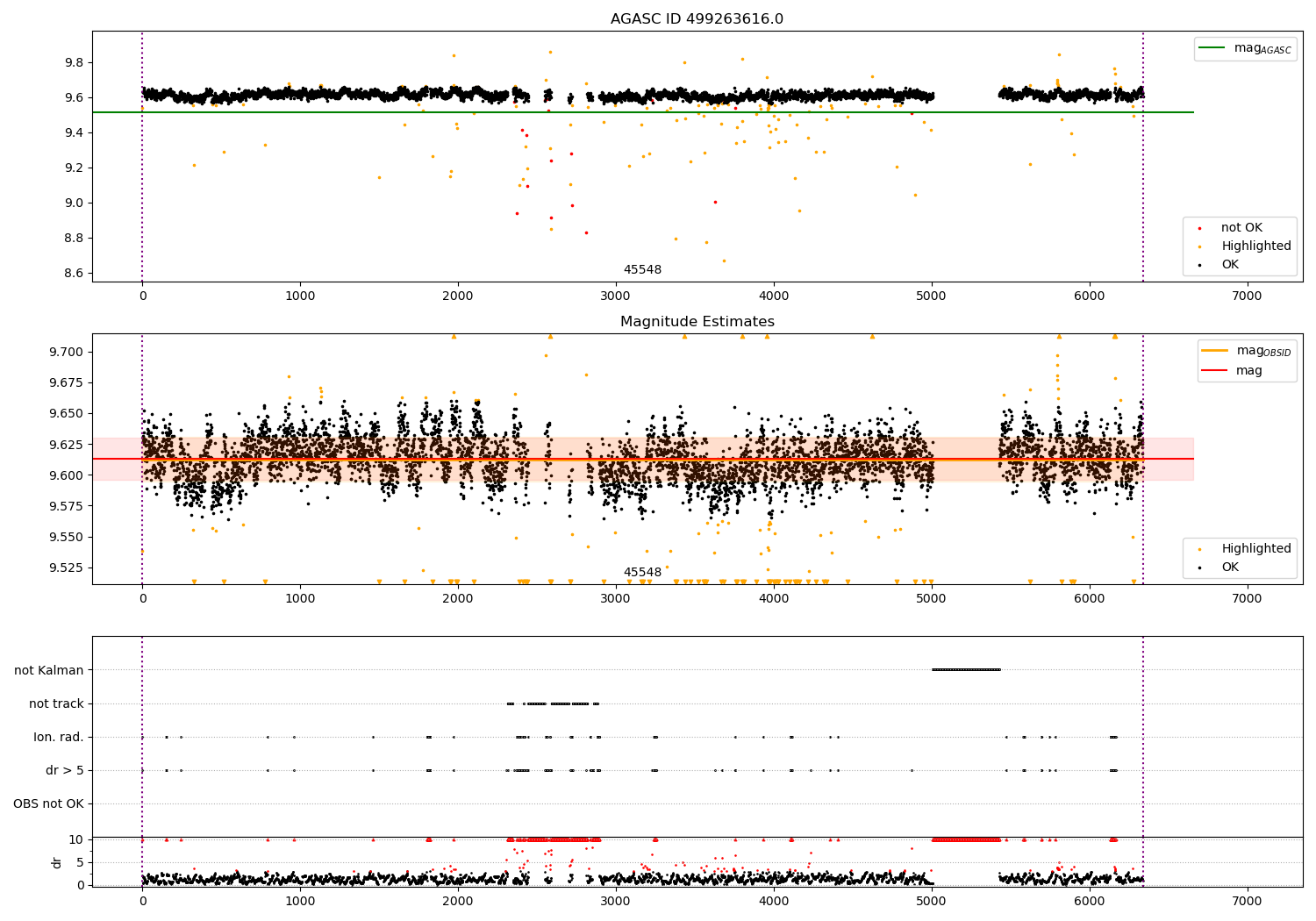
Task: Click the 8.6 y-axis tick in top plot
Action: coord(74,274)
